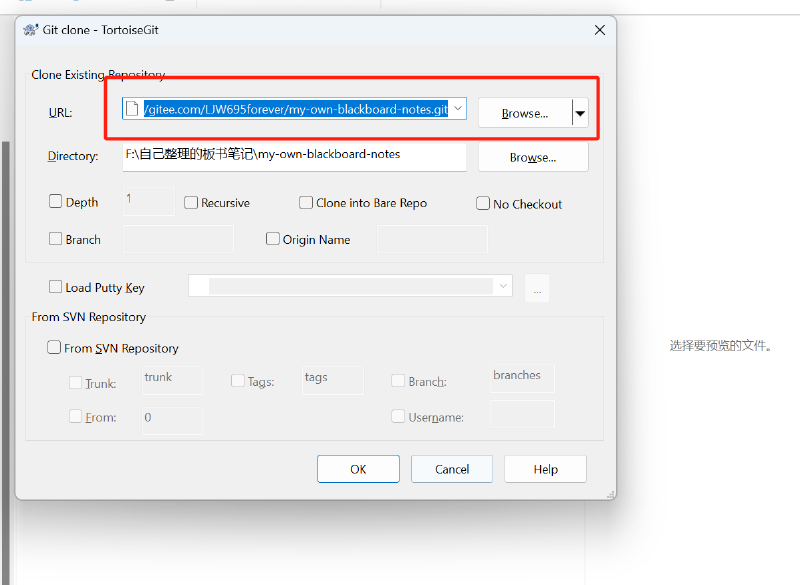
Task: Click the 'Clone Existing Repository' group label
Action: pyautogui.click(x=98, y=75)
